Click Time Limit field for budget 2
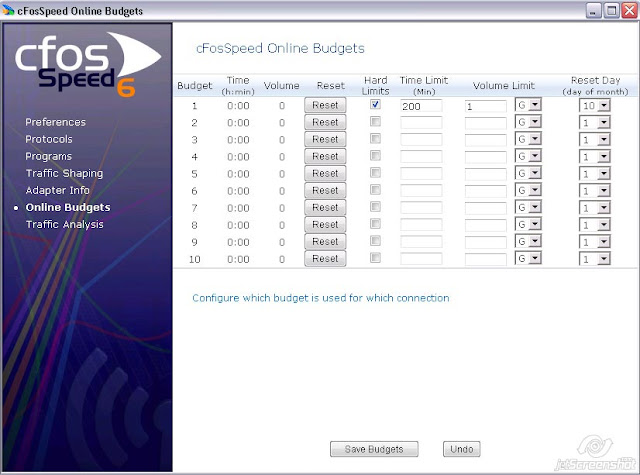 (421, 123)
